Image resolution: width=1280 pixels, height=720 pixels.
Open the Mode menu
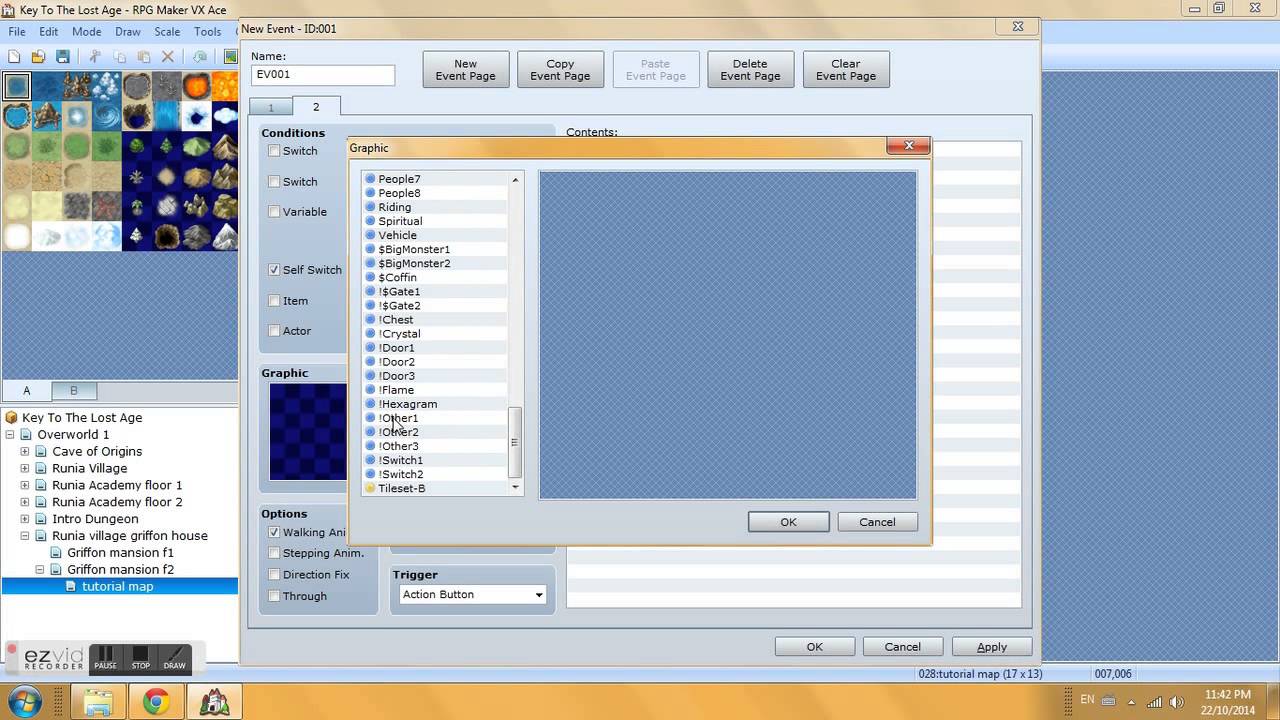87,32
